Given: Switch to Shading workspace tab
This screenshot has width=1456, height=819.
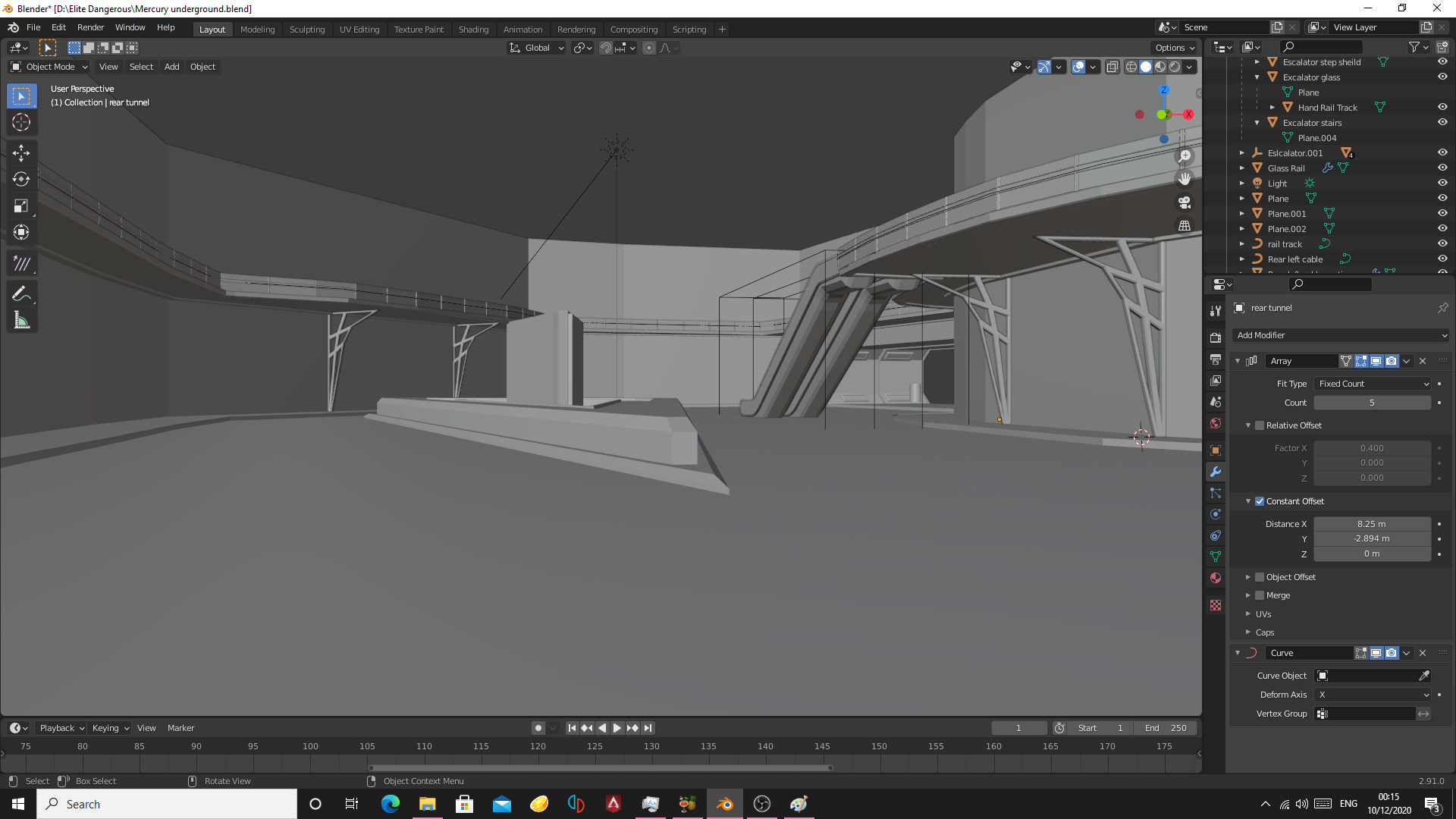Looking at the screenshot, I should [x=473, y=30].
